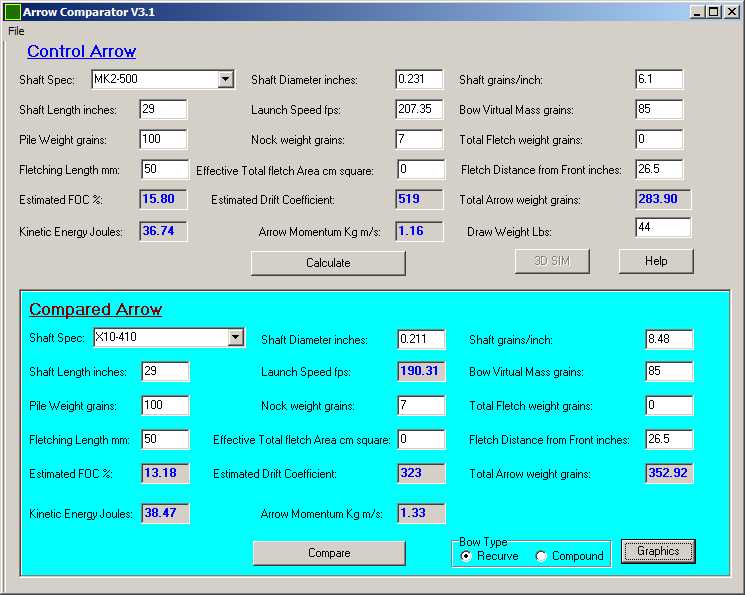The height and width of the screenshot is (595, 745).
Task: Expand Compared Arrow Shaft Spec dropdown arrow
Action: tap(236, 337)
